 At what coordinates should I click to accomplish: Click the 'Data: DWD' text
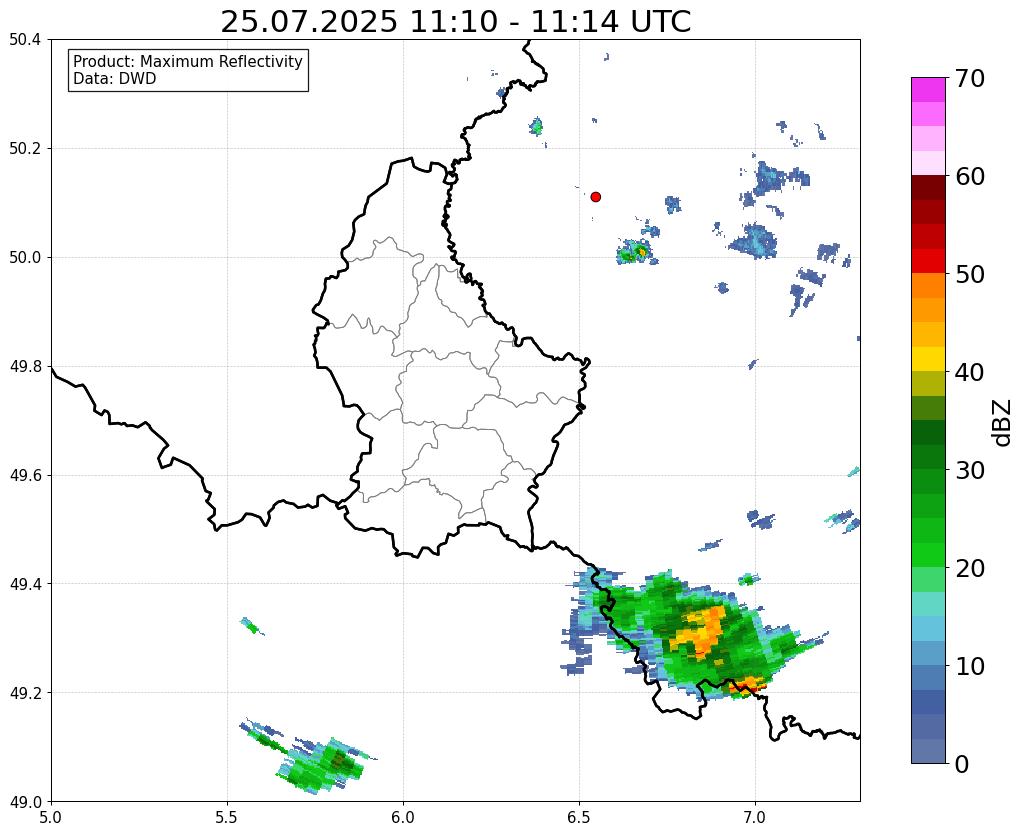coord(115,79)
